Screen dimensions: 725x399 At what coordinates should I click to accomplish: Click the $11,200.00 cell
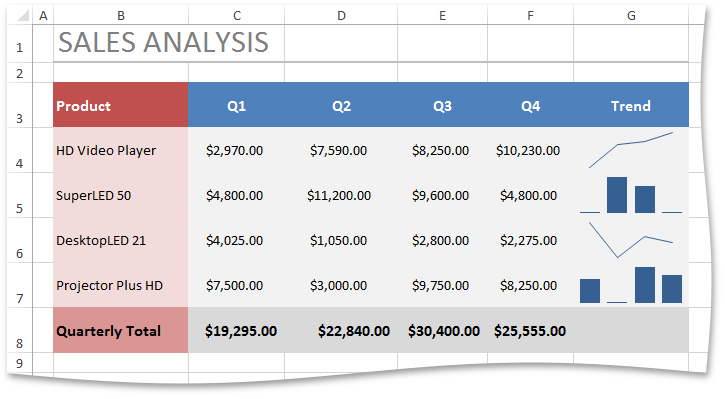pos(339,196)
